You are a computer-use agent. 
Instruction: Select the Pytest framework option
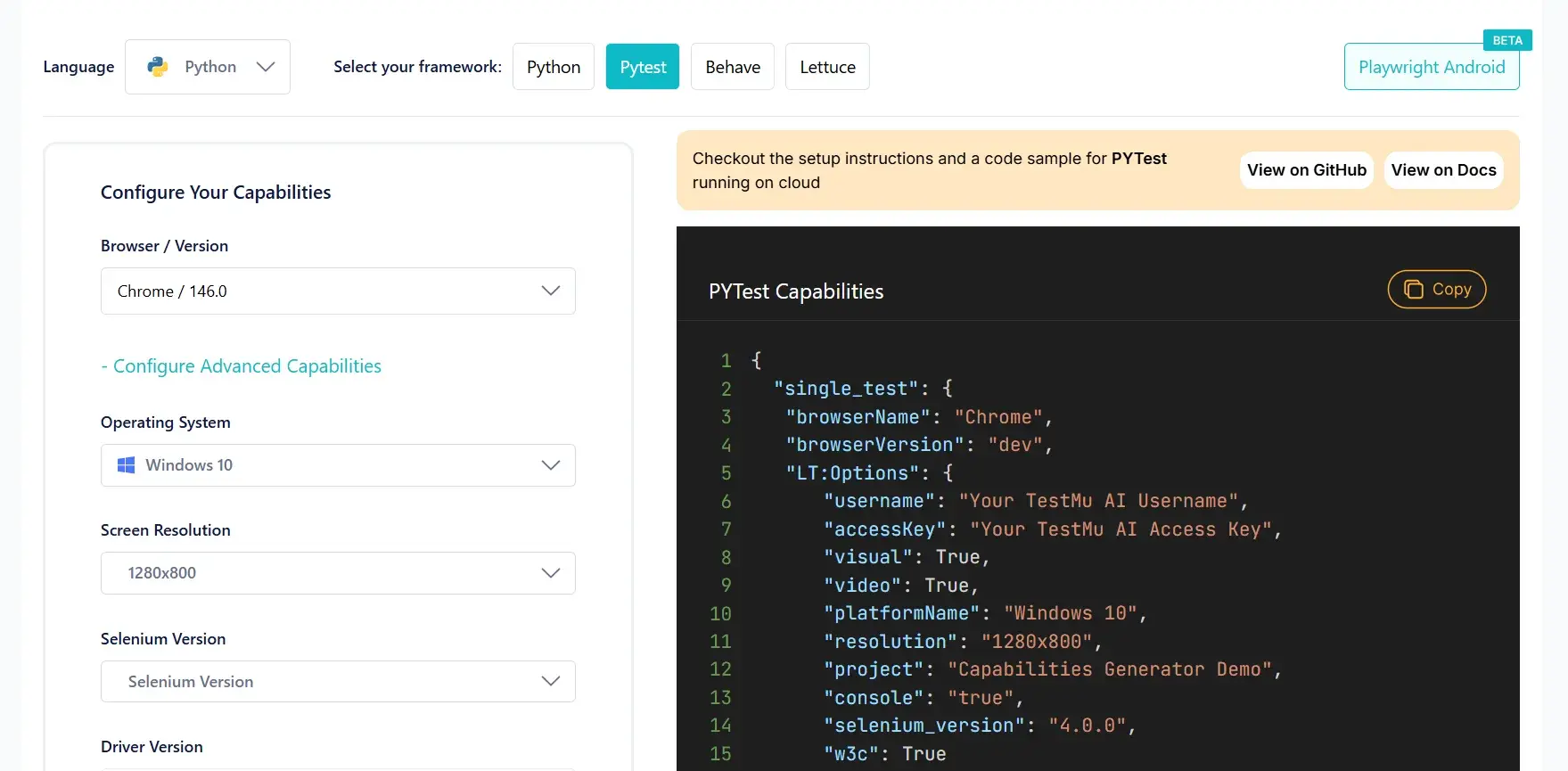coord(643,67)
